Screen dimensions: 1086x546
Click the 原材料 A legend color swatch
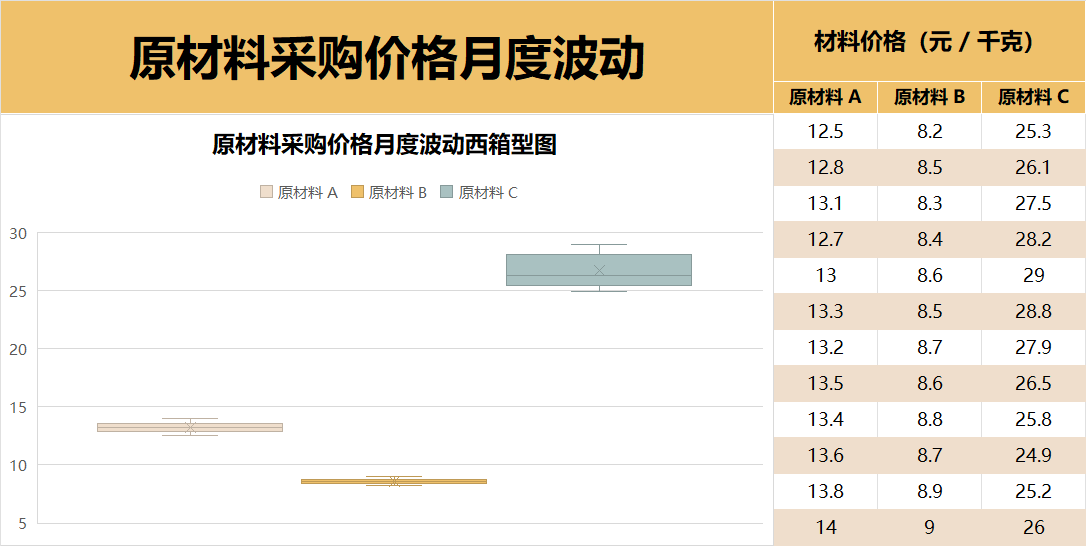click(267, 193)
